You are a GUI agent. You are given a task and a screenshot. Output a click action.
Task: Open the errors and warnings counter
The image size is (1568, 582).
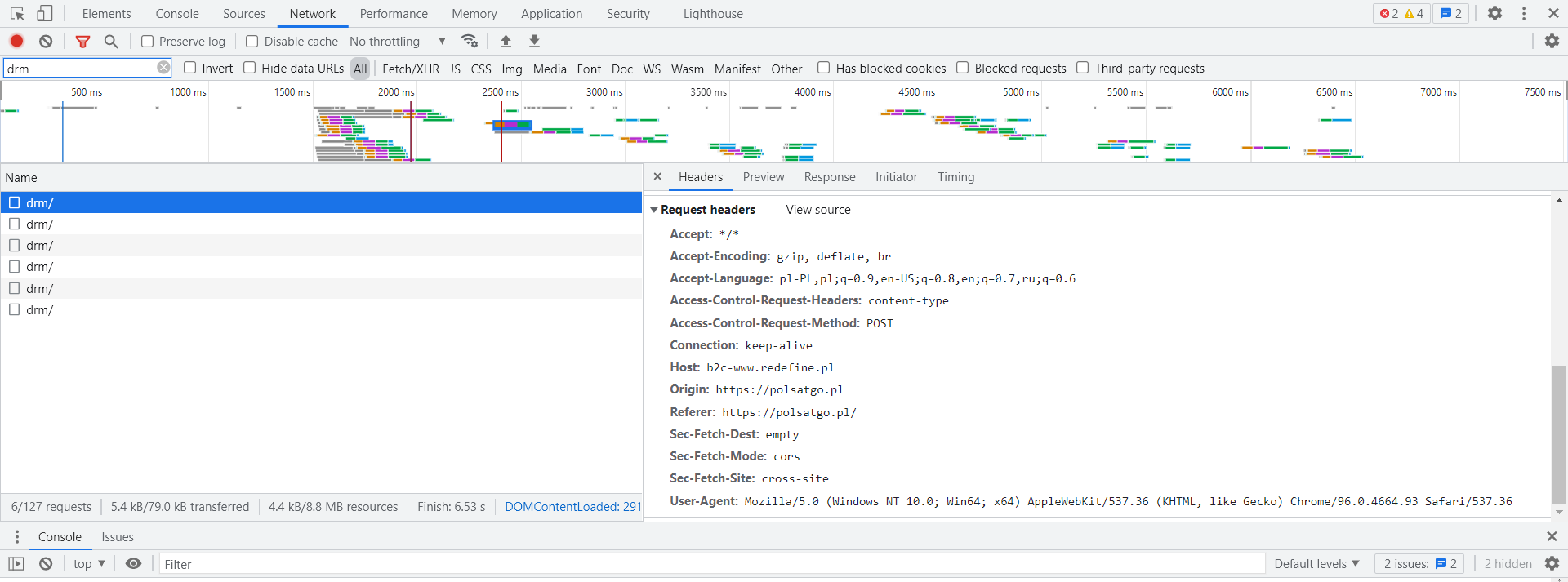(x=1401, y=13)
